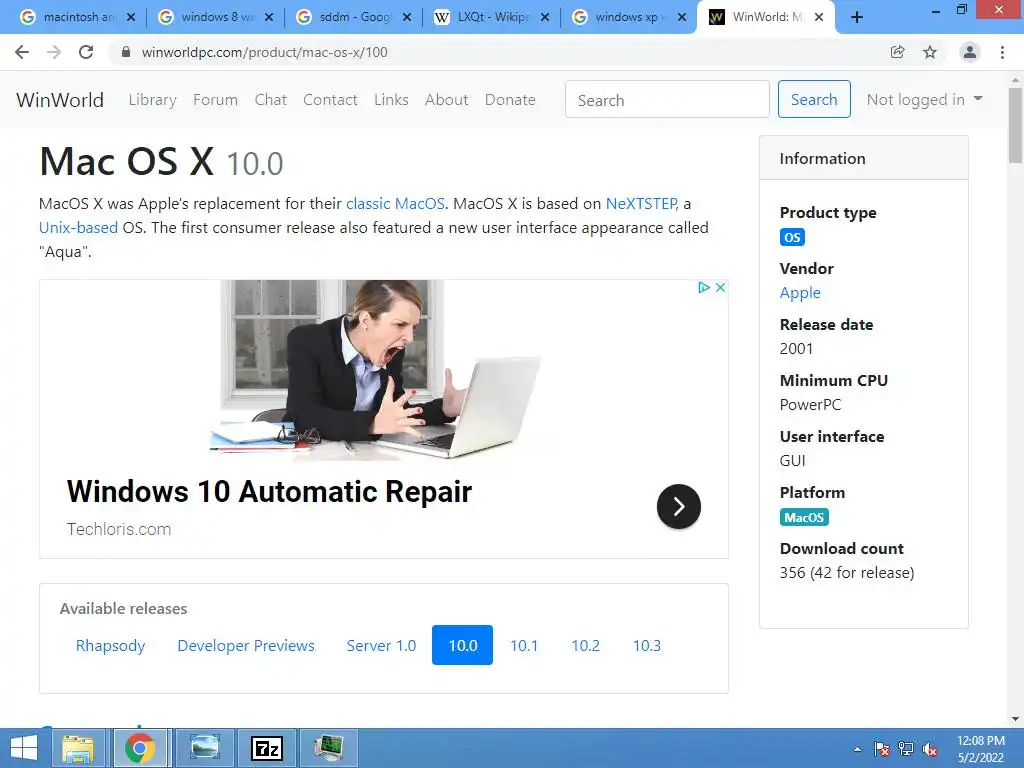This screenshot has width=1024, height=768.
Task: Open the picture viewer taskbar icon
Action: coord(204,748)
